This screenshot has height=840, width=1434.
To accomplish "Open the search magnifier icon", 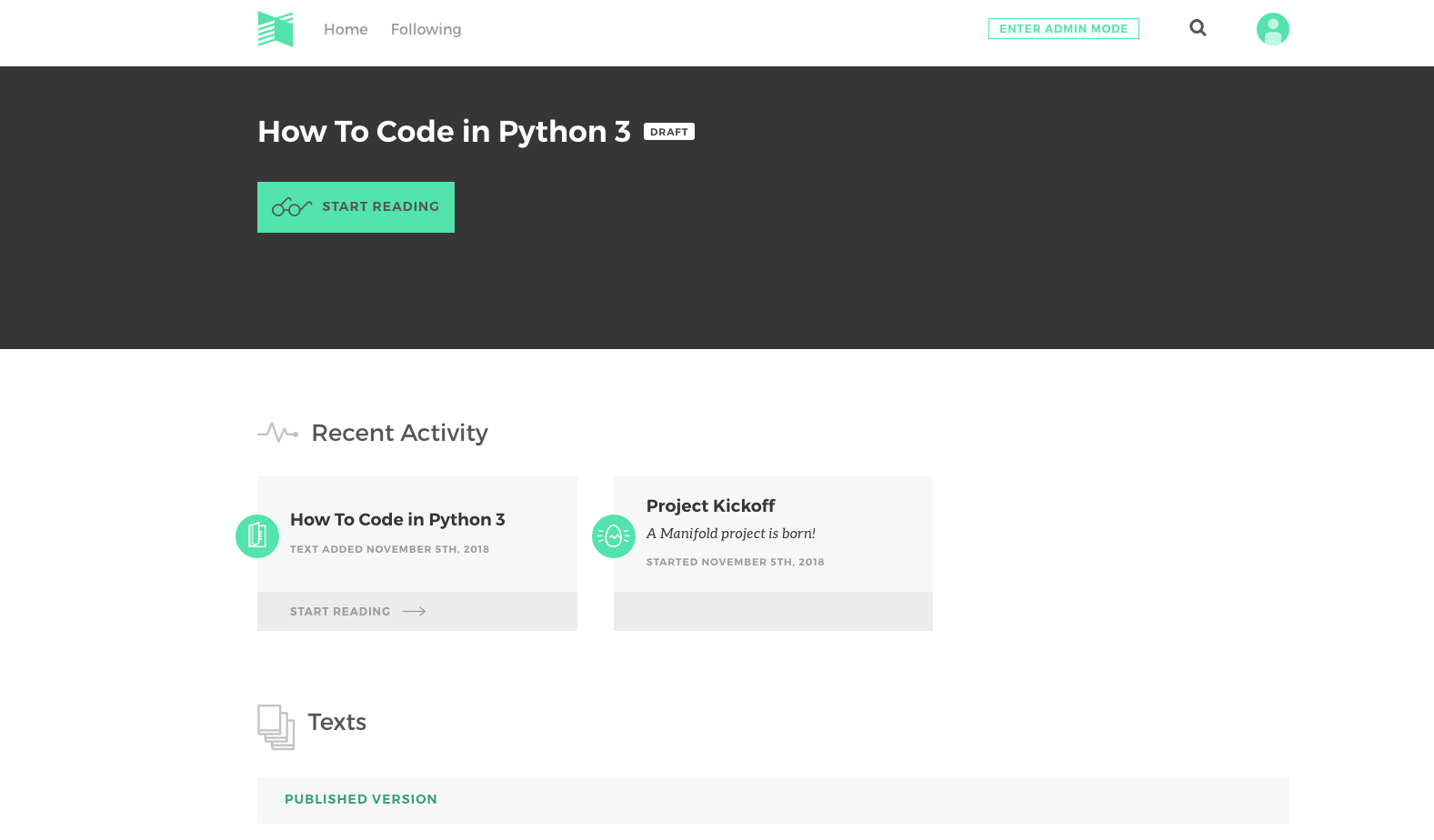I will coord(1198,28).
